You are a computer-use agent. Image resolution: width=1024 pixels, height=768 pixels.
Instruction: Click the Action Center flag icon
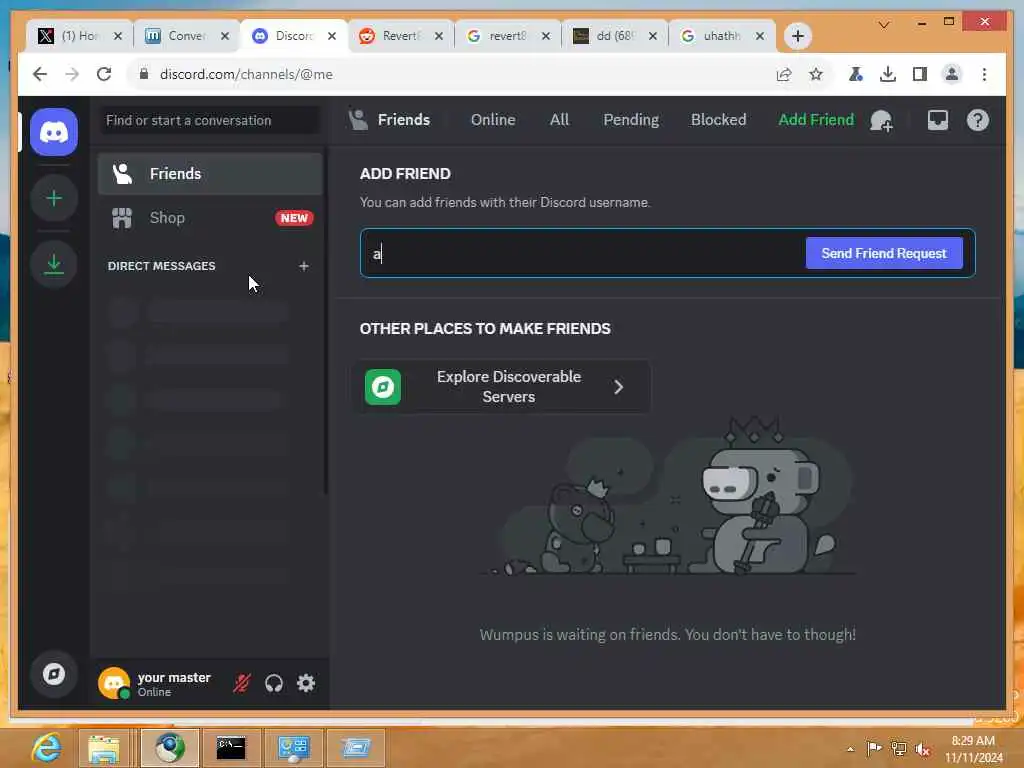(874, 748)
